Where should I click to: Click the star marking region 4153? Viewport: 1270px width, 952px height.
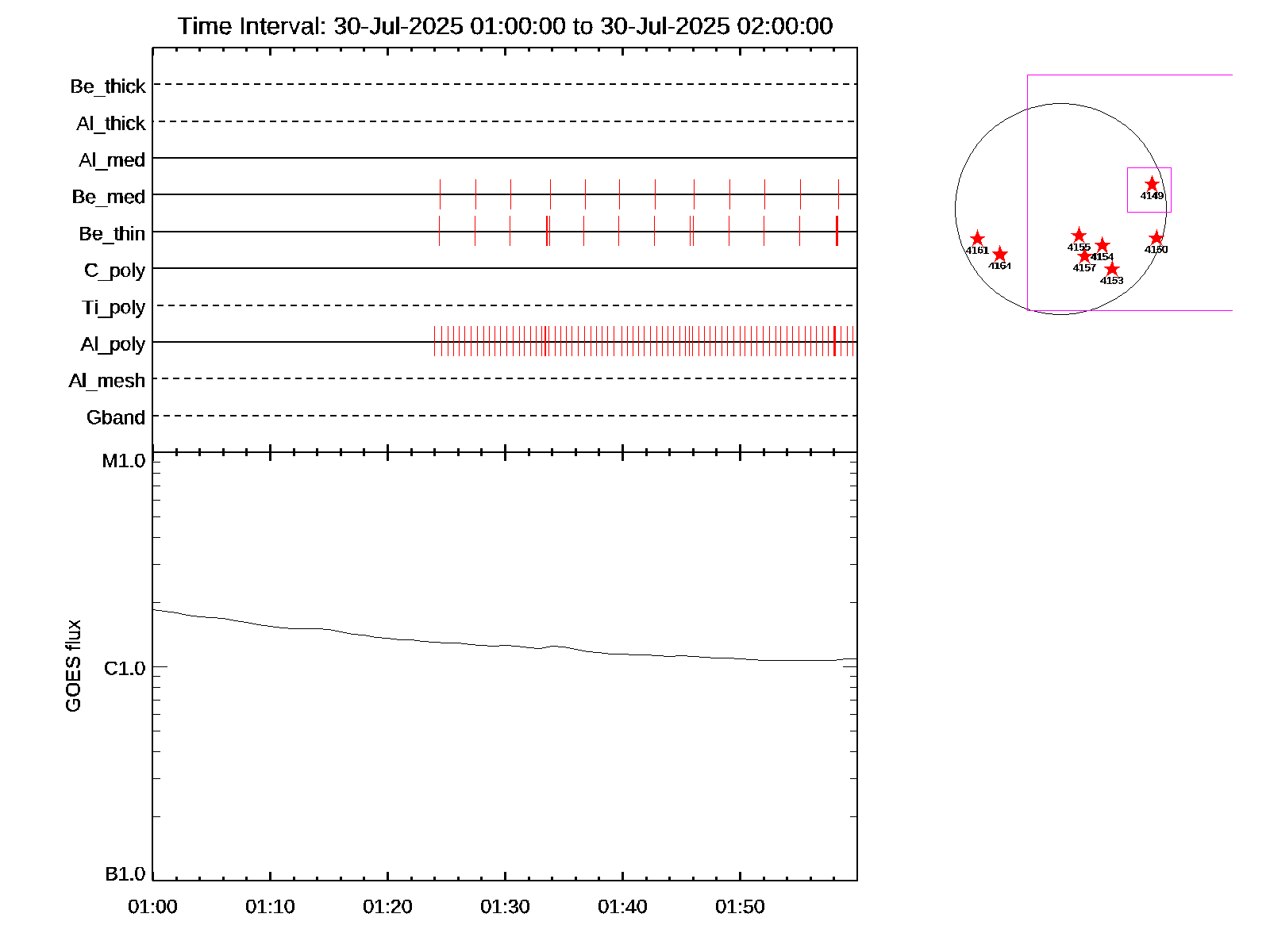(x=1111, y=269)
